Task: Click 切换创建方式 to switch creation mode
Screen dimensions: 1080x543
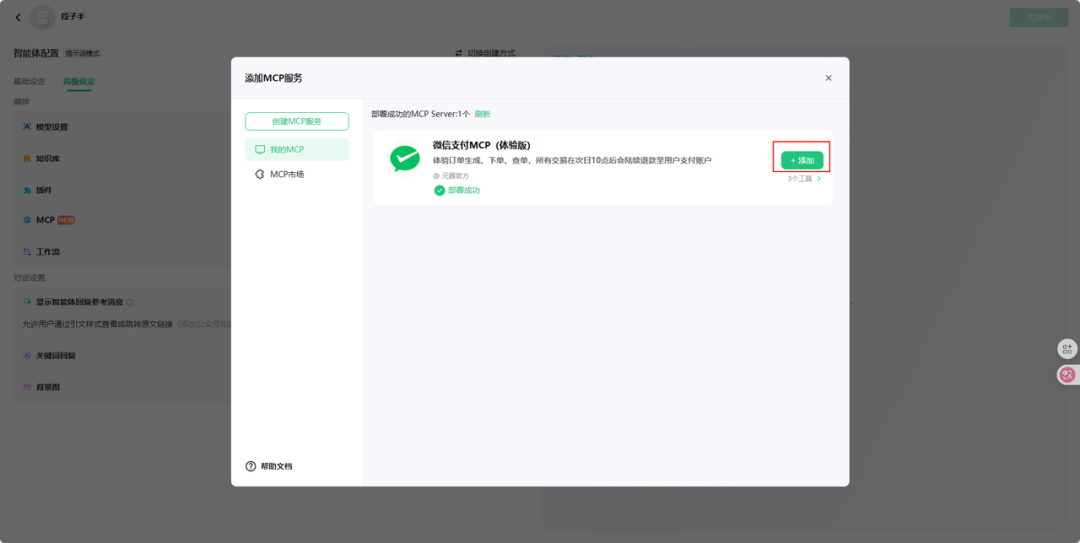Action: click(485, 53)
